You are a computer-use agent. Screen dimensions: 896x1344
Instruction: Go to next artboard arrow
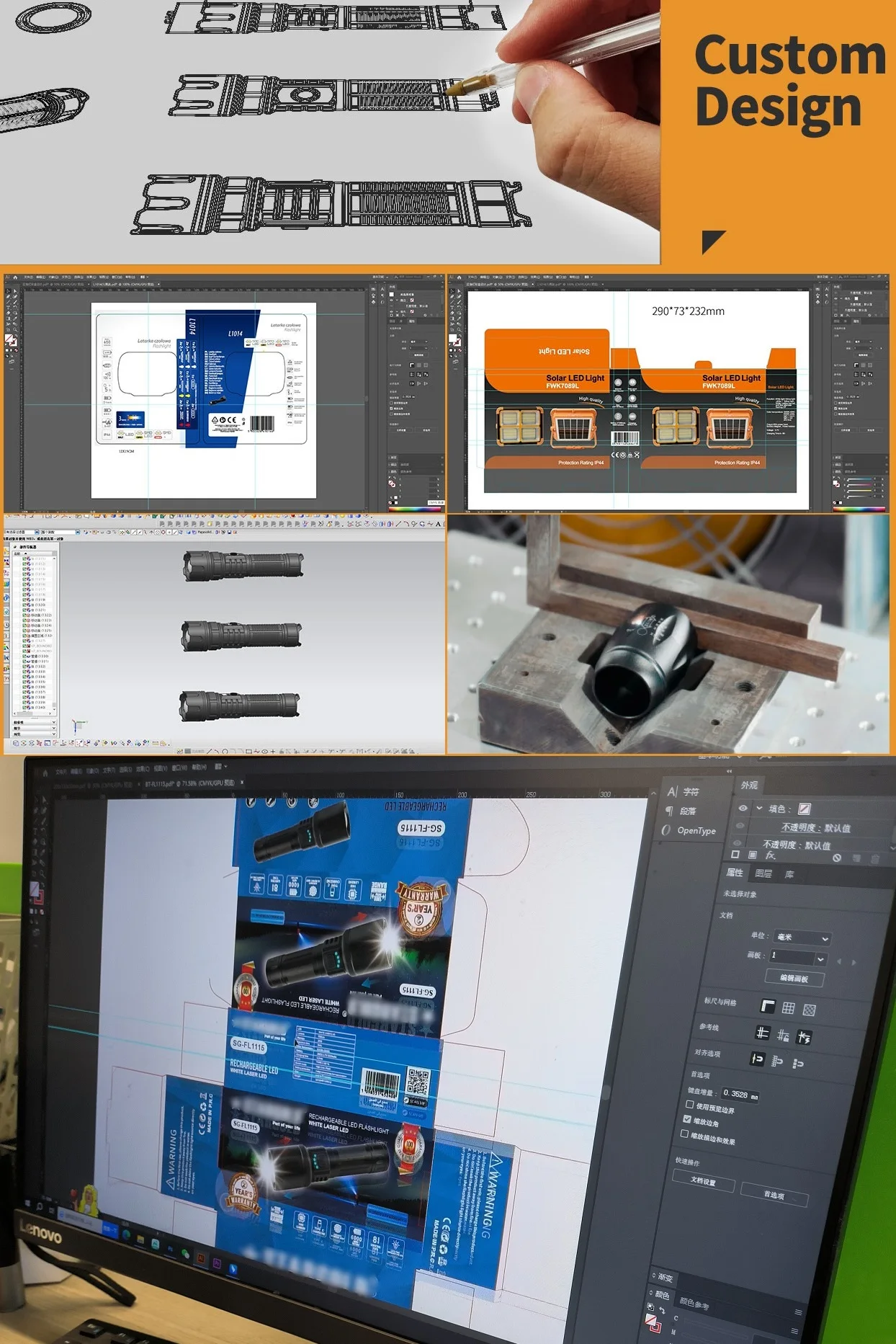(855, 963)
